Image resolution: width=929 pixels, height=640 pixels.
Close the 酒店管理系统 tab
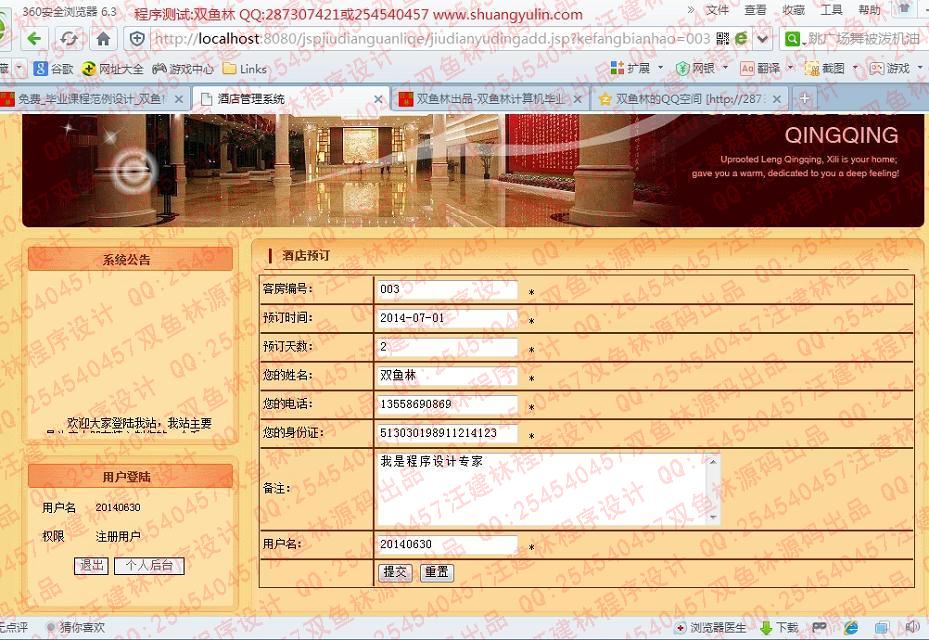pos(378,99)
